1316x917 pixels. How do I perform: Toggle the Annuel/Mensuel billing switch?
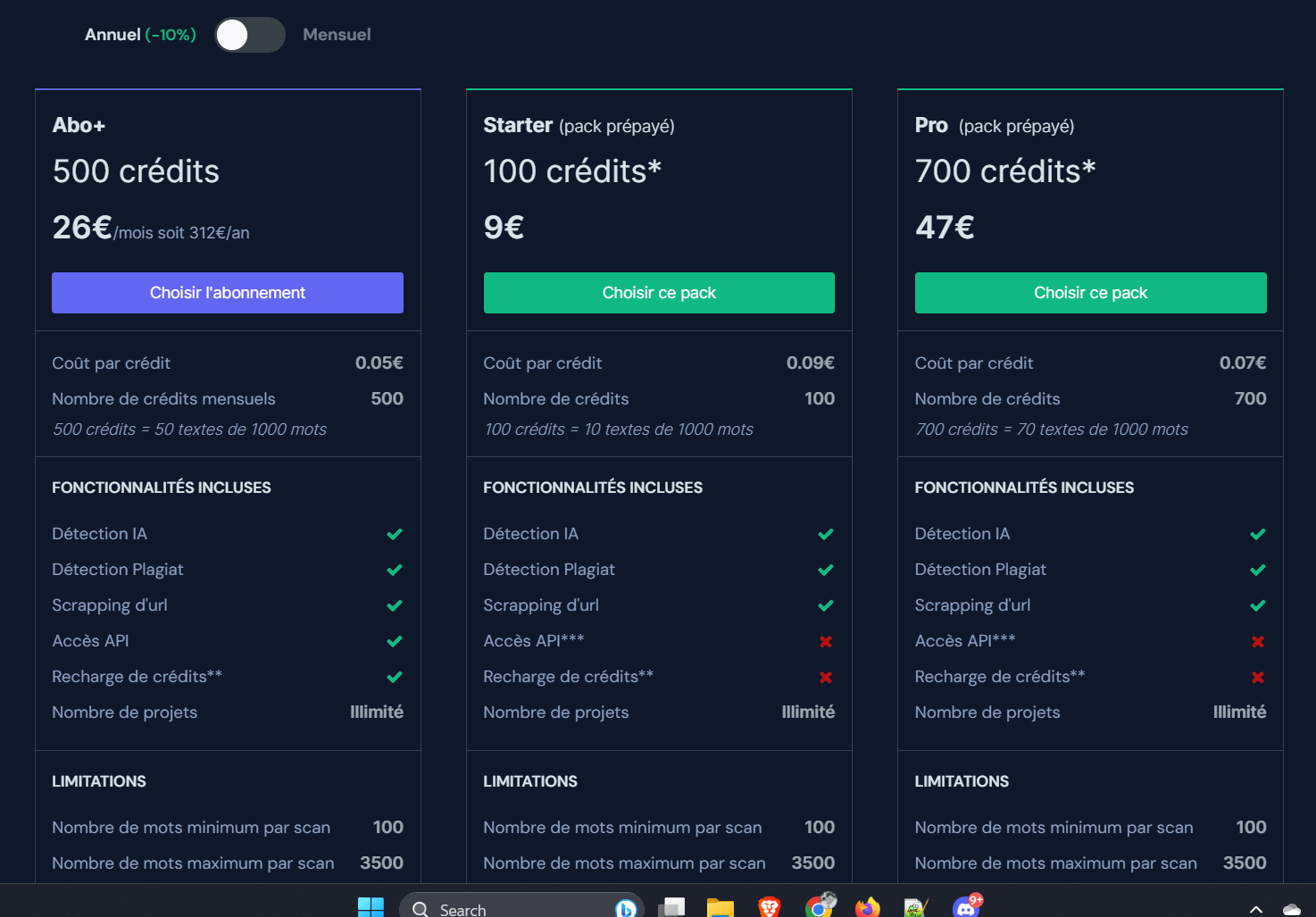(x=250, y=35)
